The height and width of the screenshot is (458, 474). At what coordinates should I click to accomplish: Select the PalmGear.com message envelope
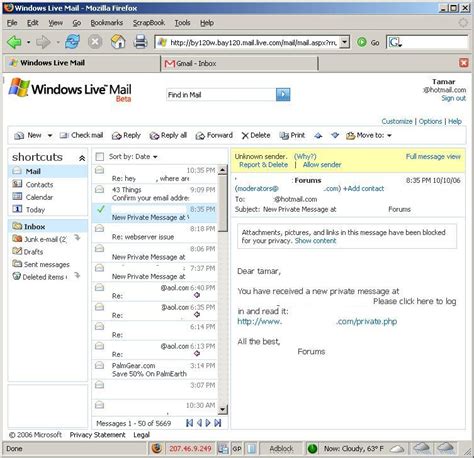[x=99, y=365]
